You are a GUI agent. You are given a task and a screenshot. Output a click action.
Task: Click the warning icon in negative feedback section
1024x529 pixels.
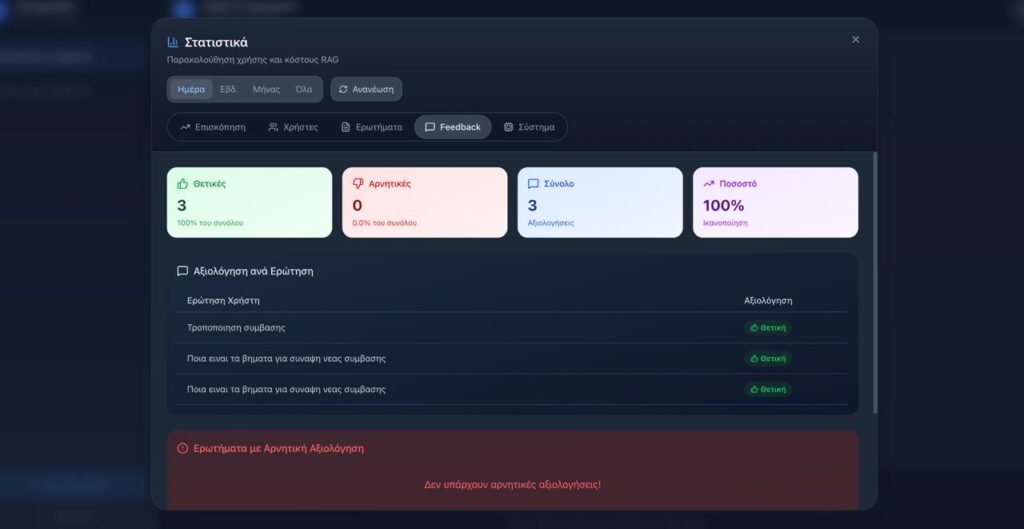(x=182, y=448)
